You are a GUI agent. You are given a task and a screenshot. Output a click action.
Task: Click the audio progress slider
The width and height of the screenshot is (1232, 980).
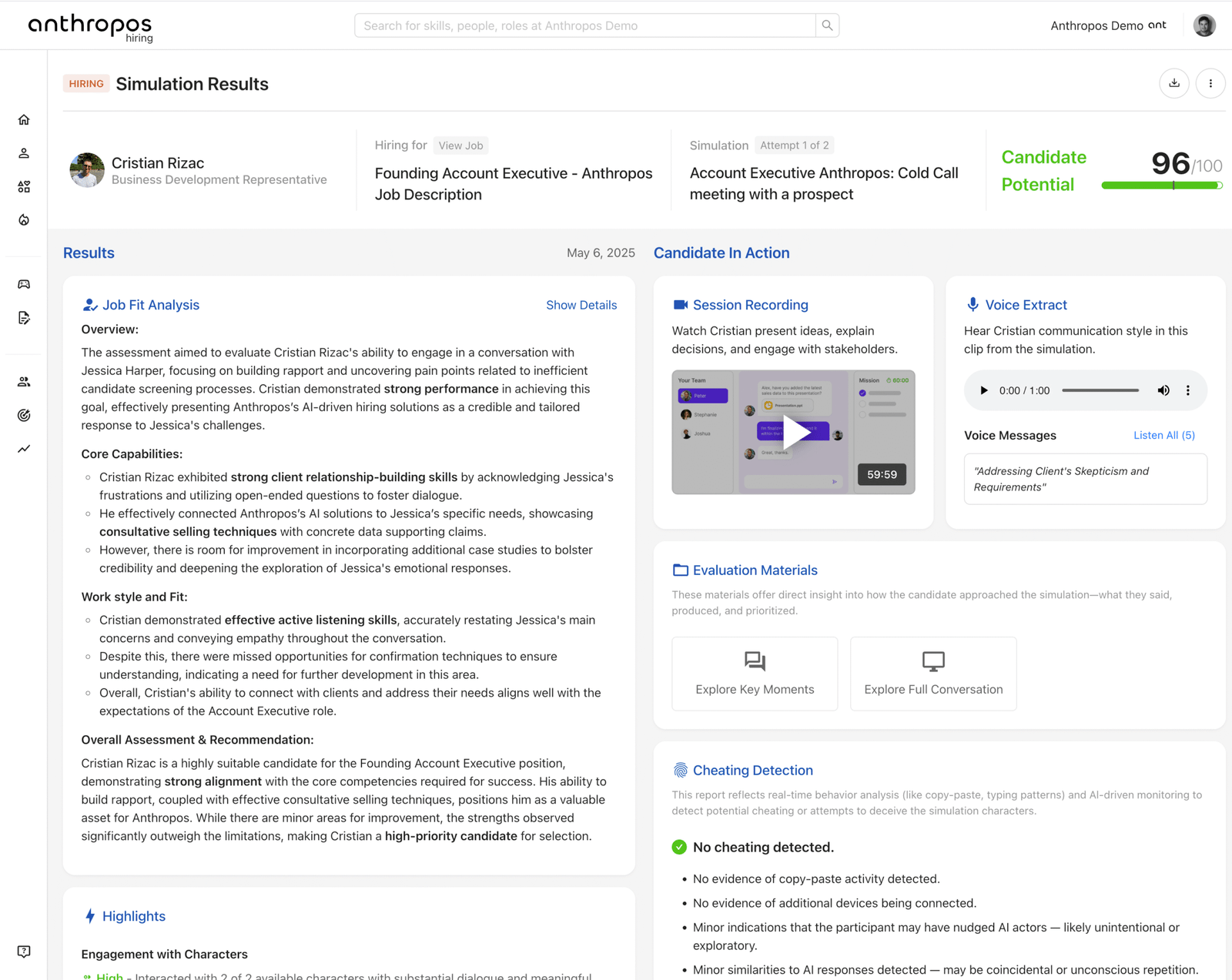(1100, 390)
